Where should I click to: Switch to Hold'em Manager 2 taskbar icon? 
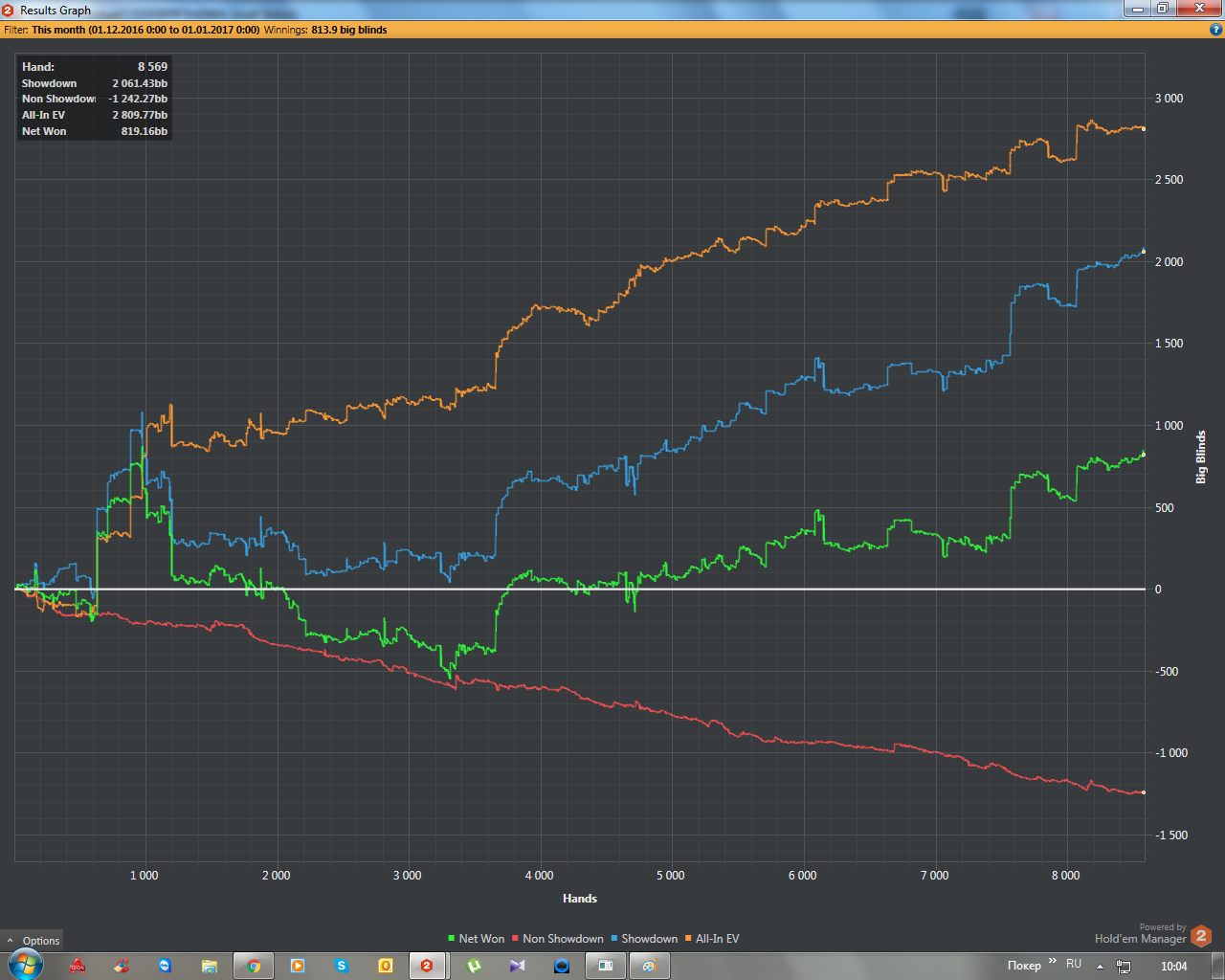coord(428,966)
